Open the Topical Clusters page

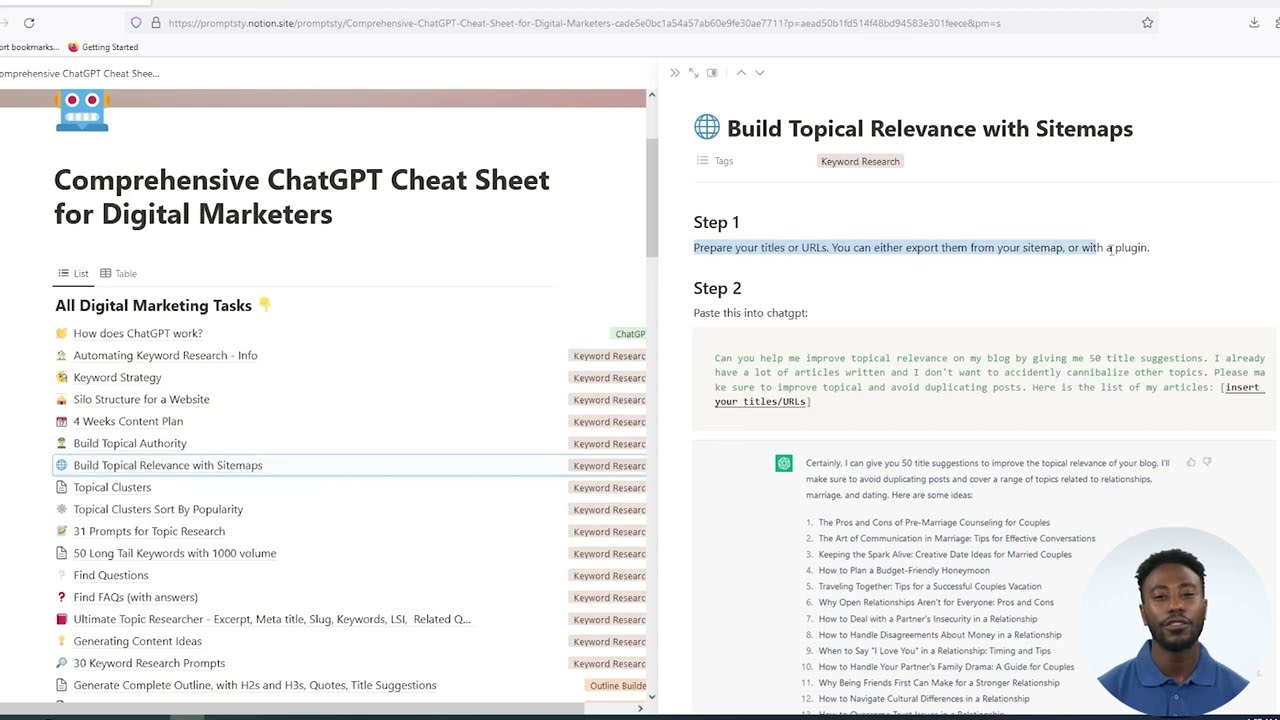coord(112,487)
